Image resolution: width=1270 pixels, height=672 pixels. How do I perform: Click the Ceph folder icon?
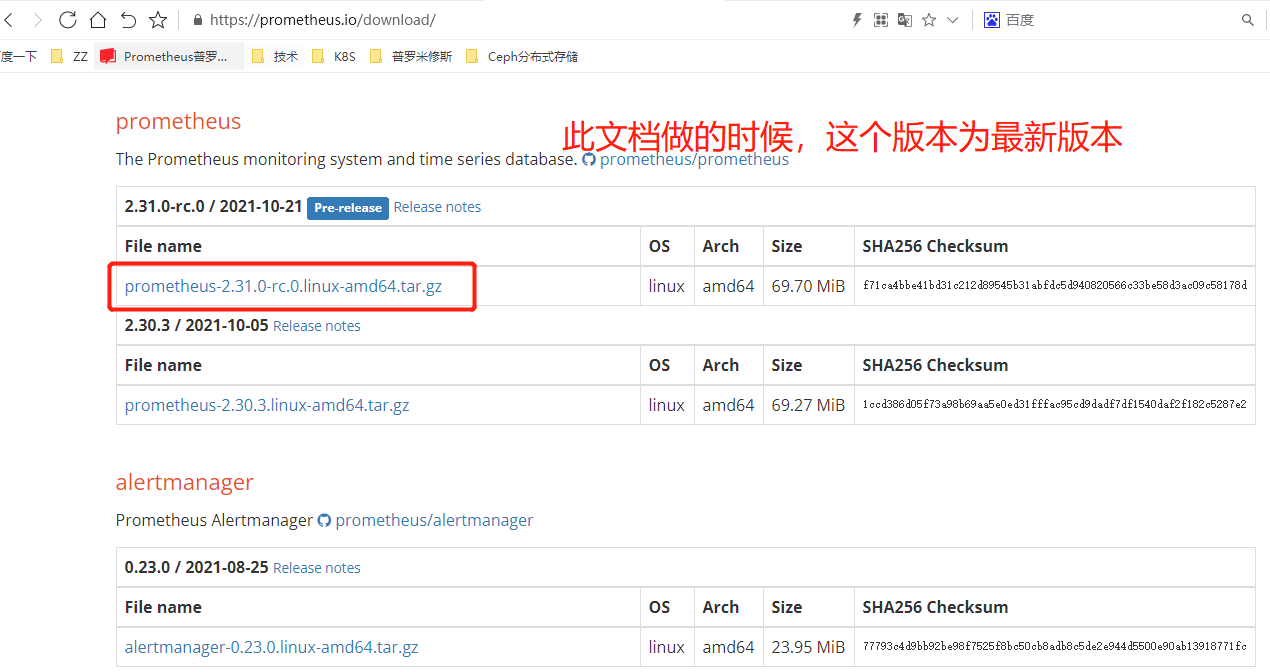point(472,56)
